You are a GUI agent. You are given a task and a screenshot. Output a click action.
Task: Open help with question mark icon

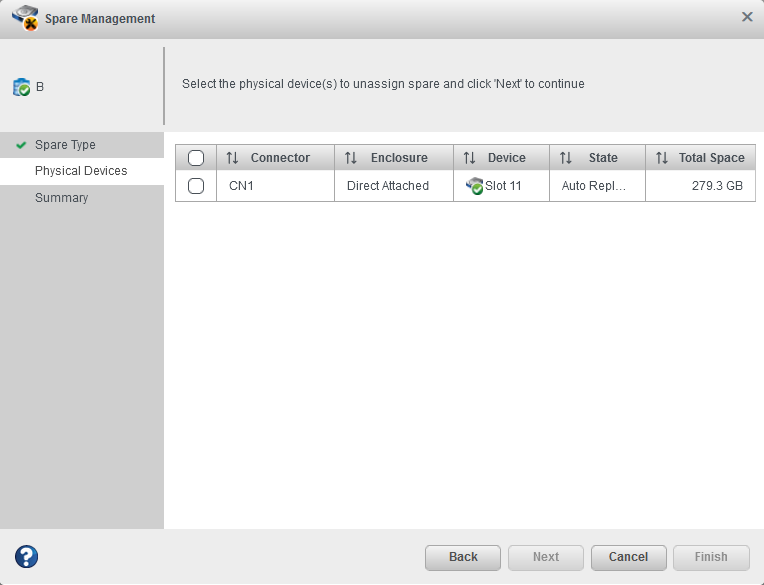tap(26, 557)
